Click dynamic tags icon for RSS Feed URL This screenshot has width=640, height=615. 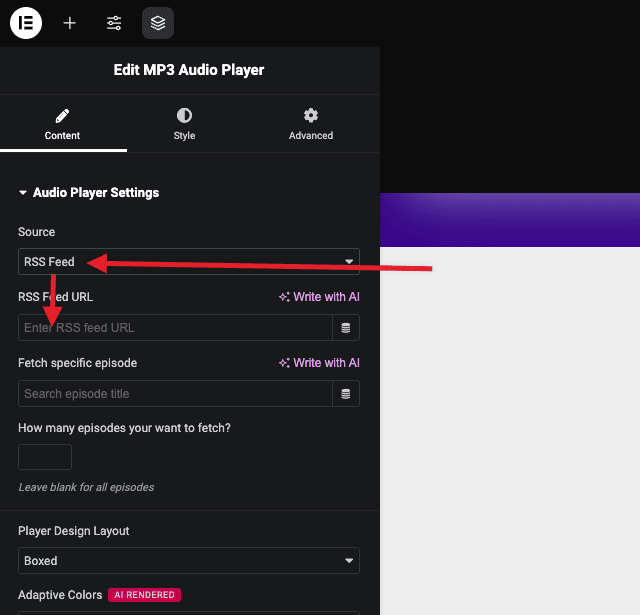(346, 328)
